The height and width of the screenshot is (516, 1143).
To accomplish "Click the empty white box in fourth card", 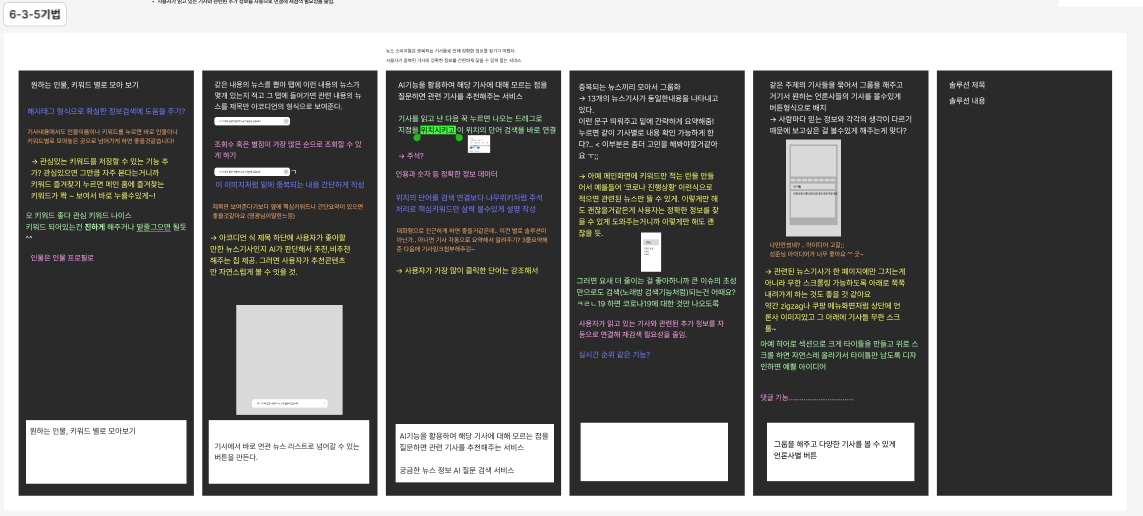I will 654,452.
